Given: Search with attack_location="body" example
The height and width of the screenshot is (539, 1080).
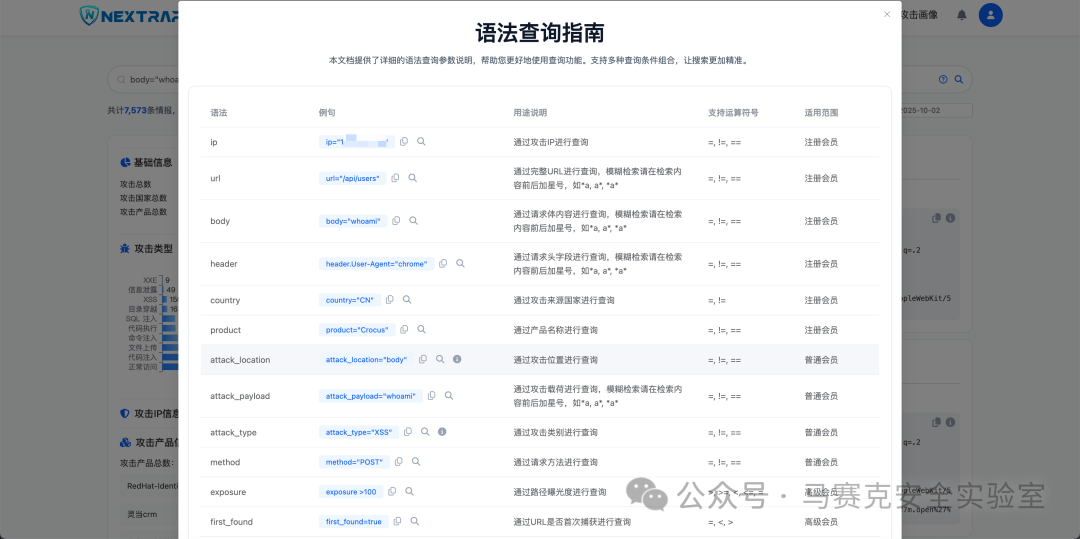Looking at the screenshot, I should (x=440, y=359).
